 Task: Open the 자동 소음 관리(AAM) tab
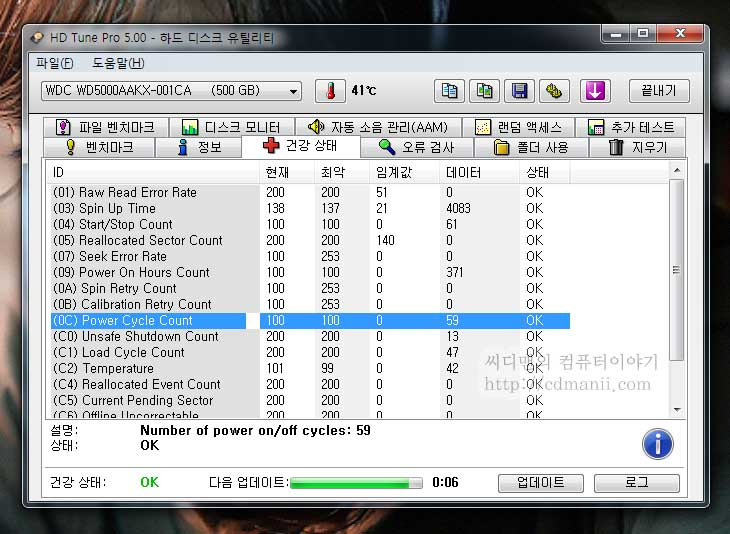pyautogui.click(x=378, y=127)
